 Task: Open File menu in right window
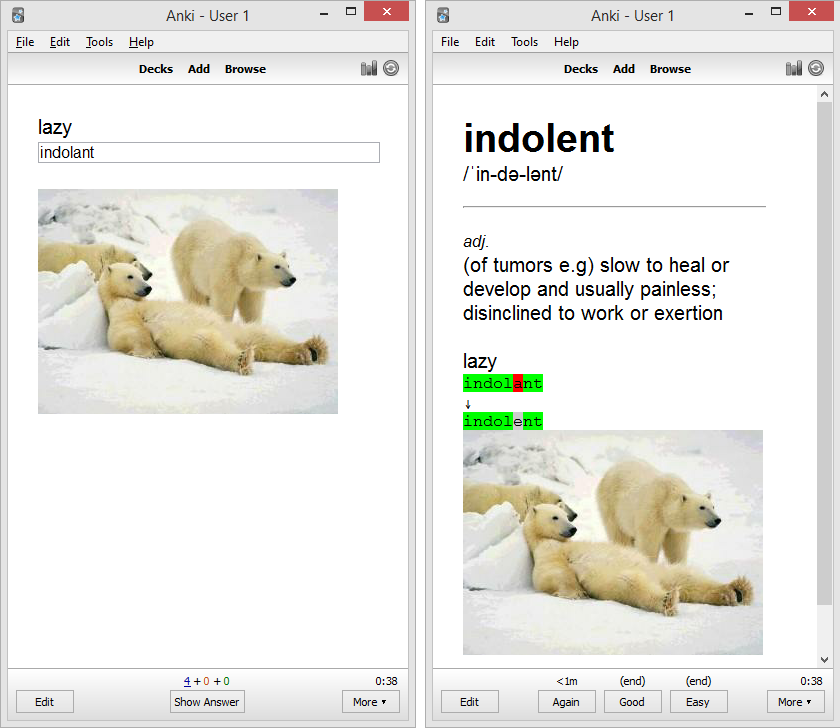click(450, 42)
